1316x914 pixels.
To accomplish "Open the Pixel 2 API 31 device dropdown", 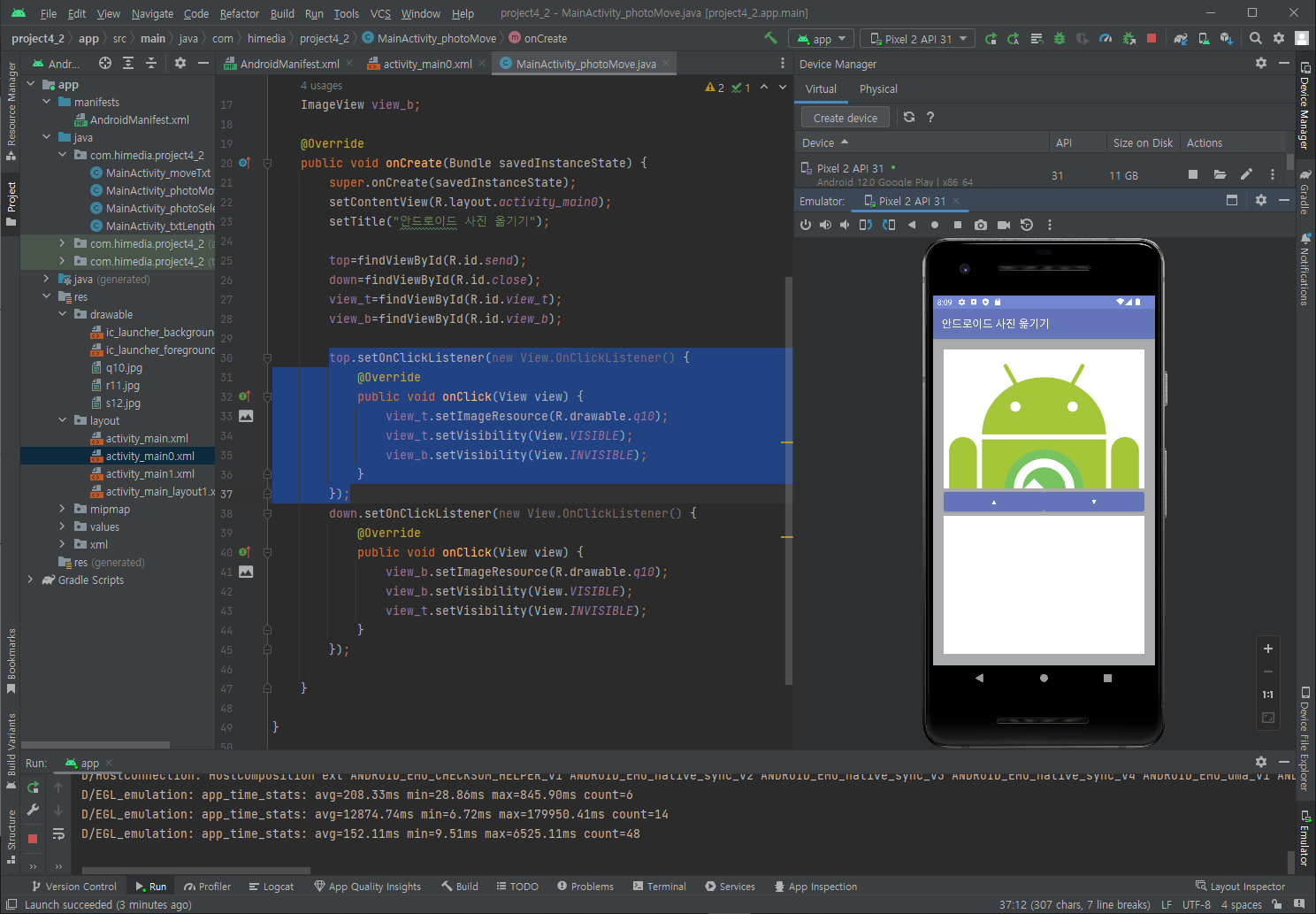I will [918, 39].
